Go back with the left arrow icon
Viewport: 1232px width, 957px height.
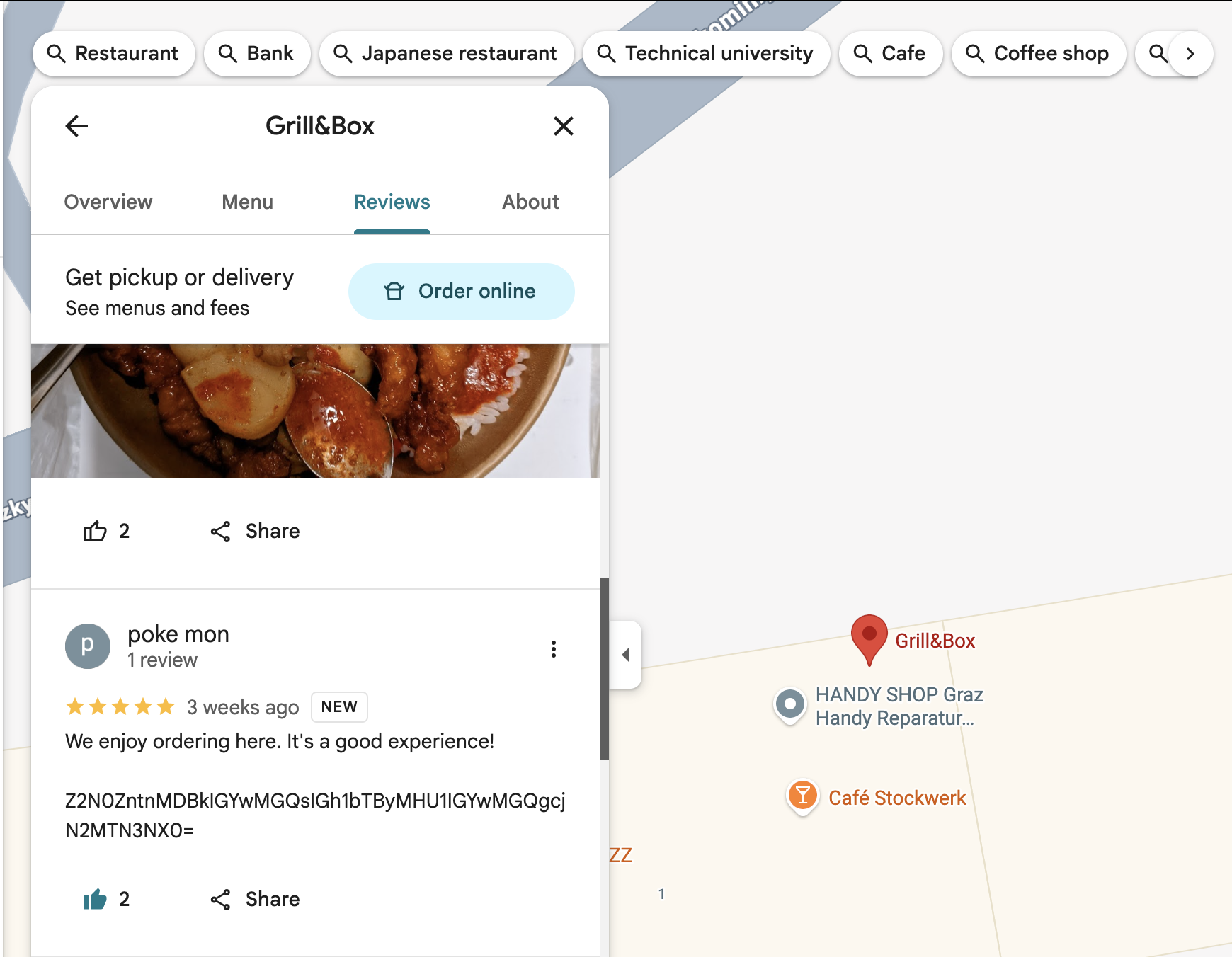coord(76,126)
